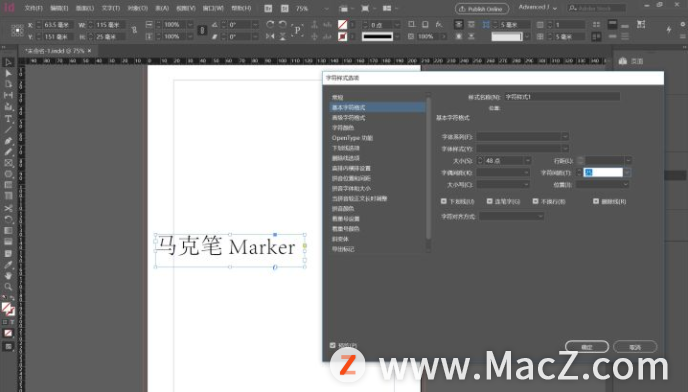Screen dimensions: 688x392
Task: Open the 编辑(E) Edit menu
Action: pos(59,8)
